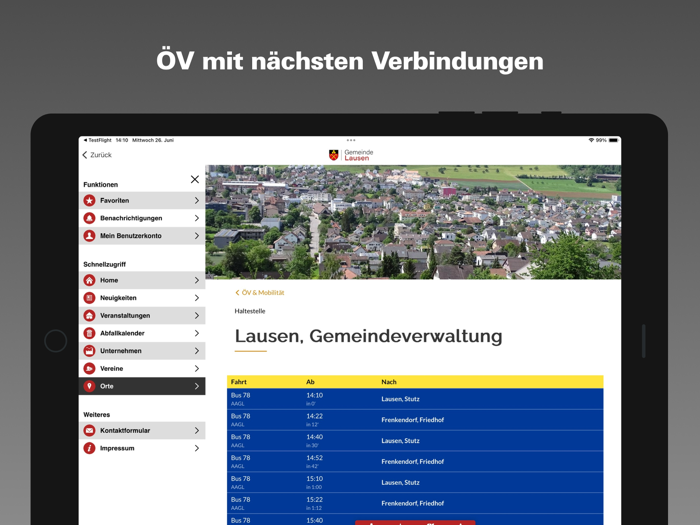This screenshot has width=700, height=525.
Task: Expand Unternehmen via its chevron
Action: pos(196,351)
